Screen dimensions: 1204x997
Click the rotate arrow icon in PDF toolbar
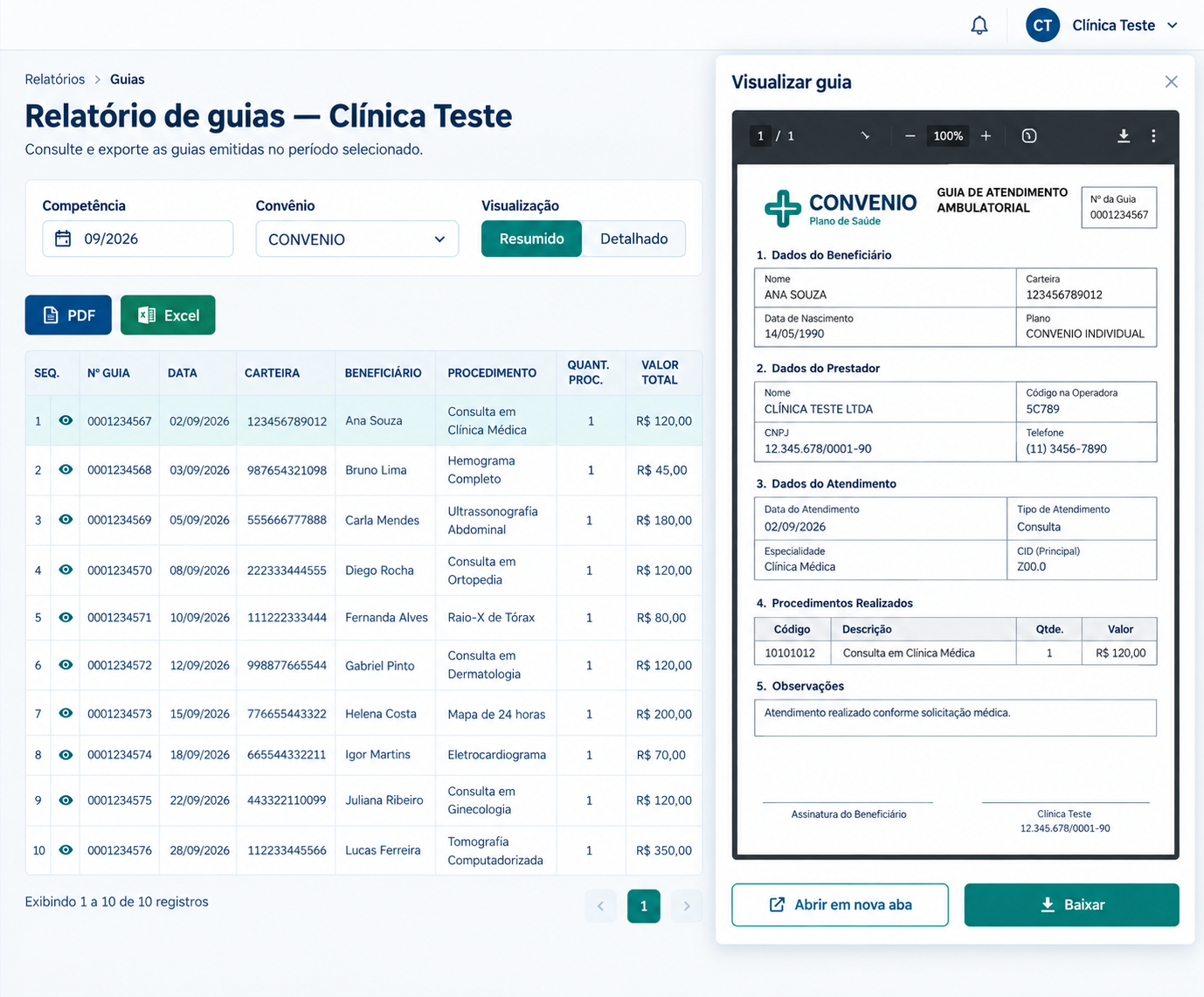(x=865, y=135)
